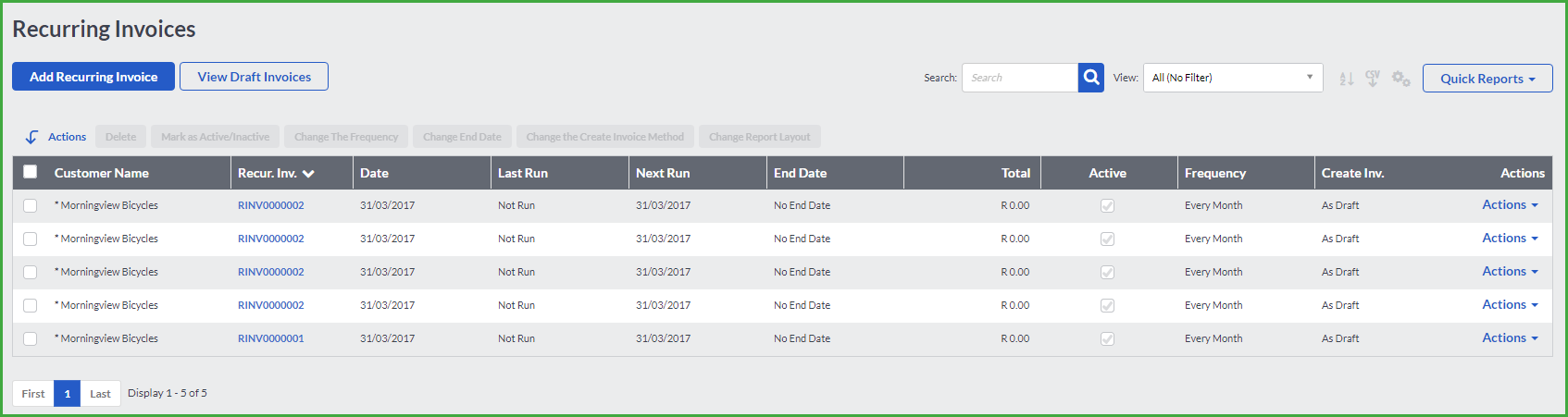1568x417 pixels.
Task: Sort by Last Run column header
Action: pos(523,173)
